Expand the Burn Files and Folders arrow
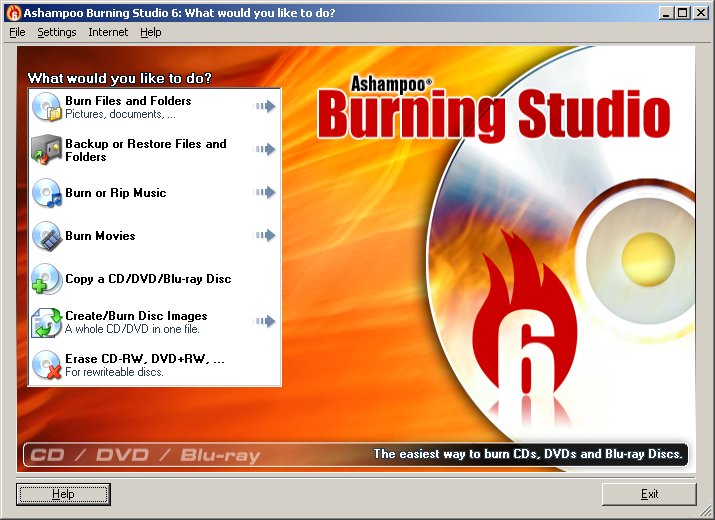The image size is (715, 520). pyautogui.click(x=264, y=106)
